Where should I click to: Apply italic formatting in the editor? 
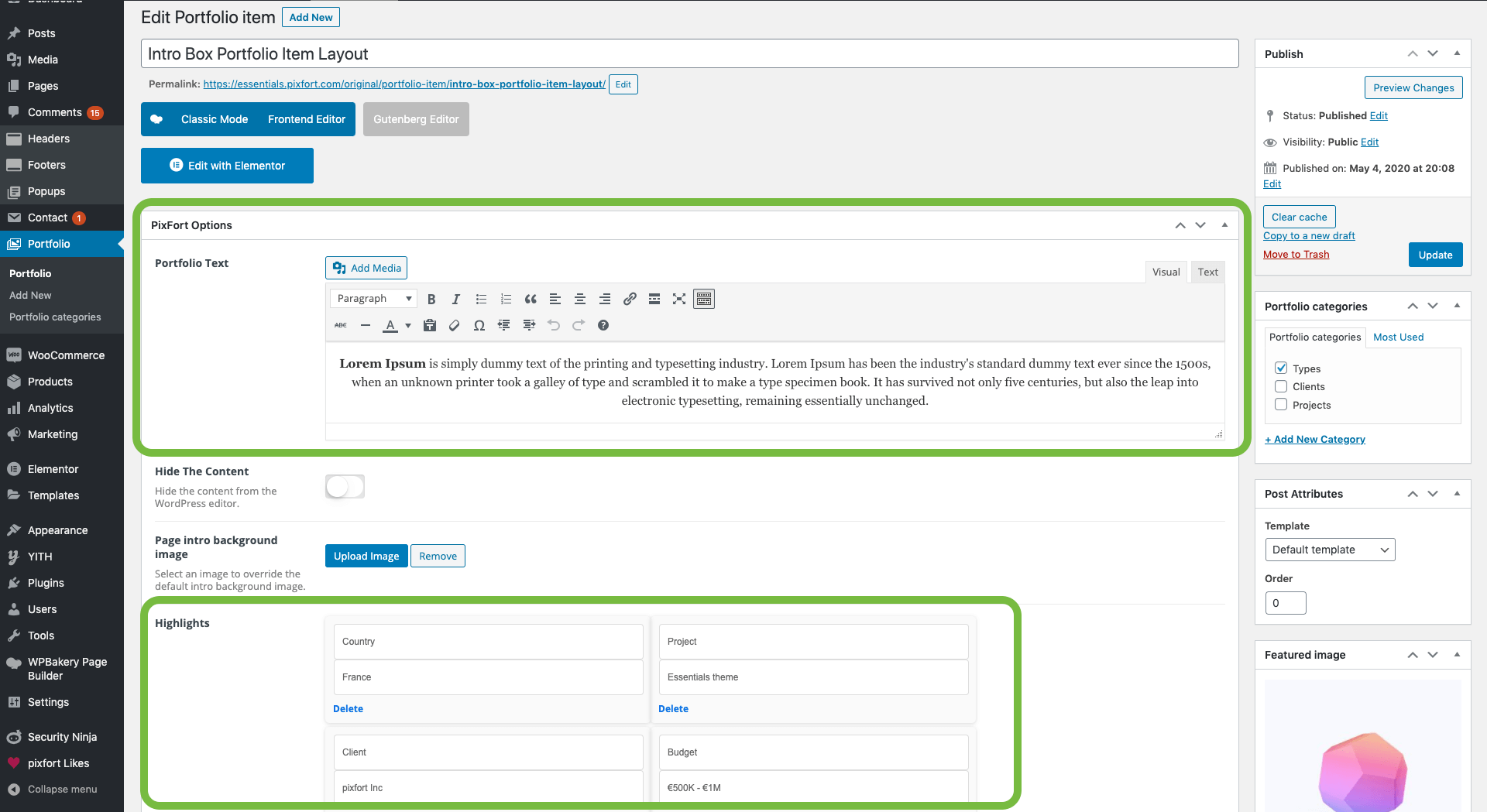[456, 299]
